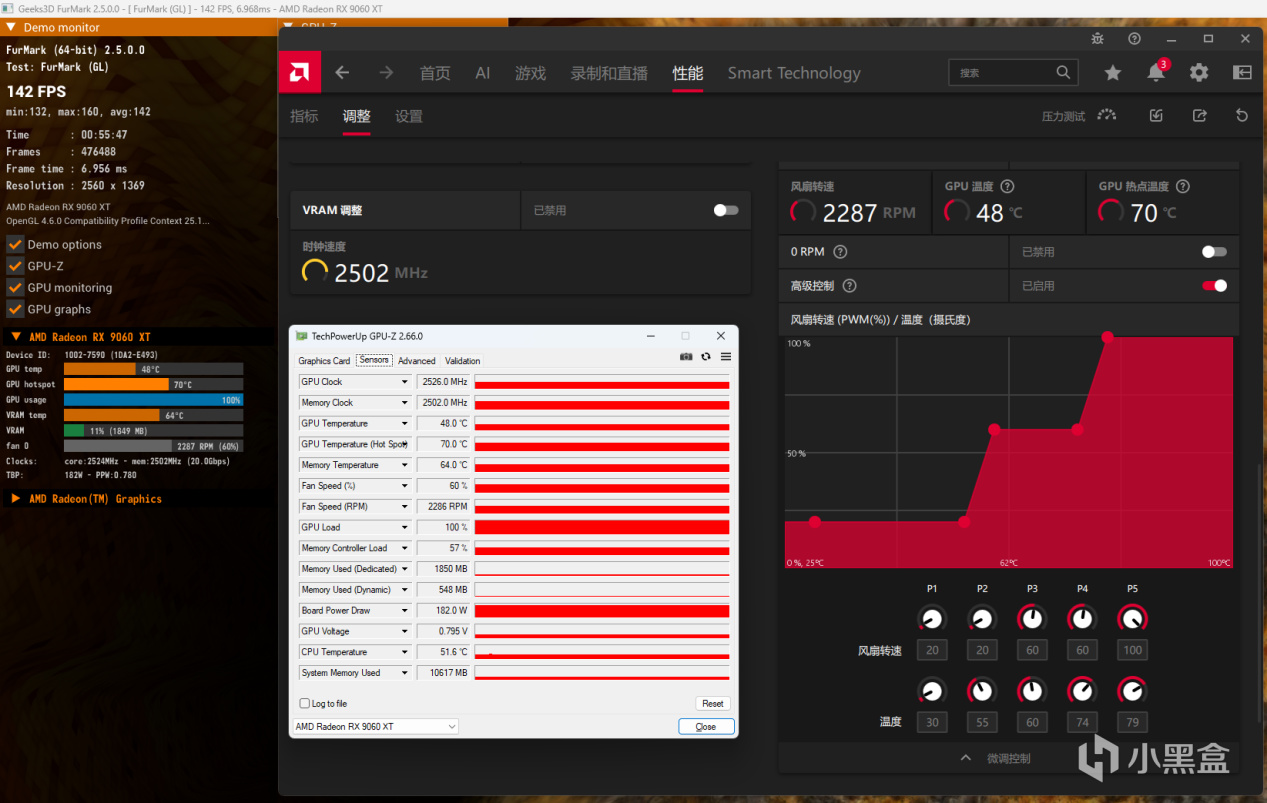
Task: Switch to 首页 tab in AMD Software
Action: pos(434,73)
